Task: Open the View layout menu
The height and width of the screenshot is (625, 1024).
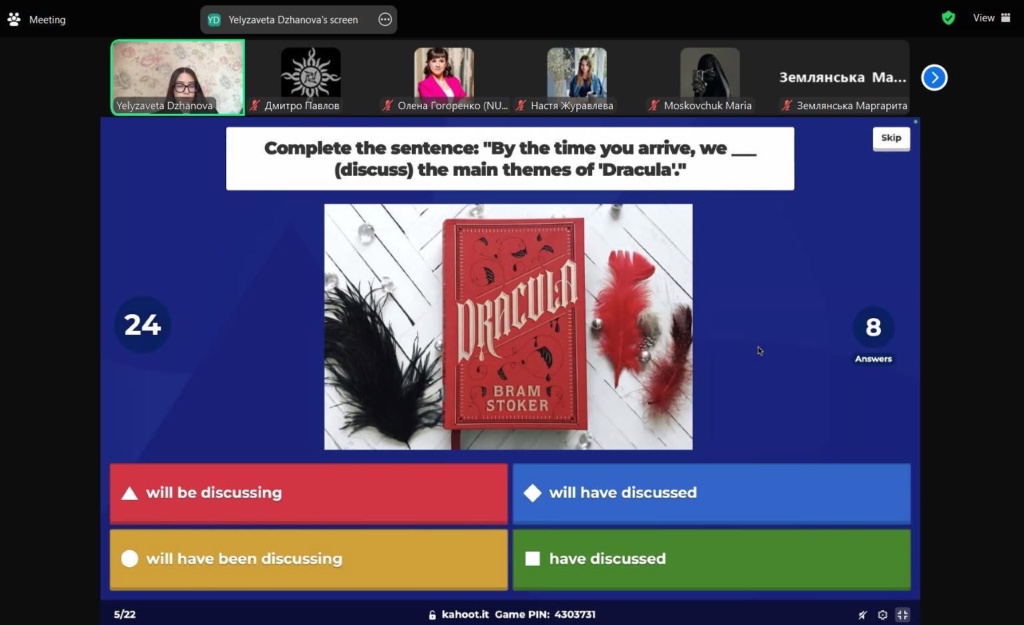Action: click(991, 18)
